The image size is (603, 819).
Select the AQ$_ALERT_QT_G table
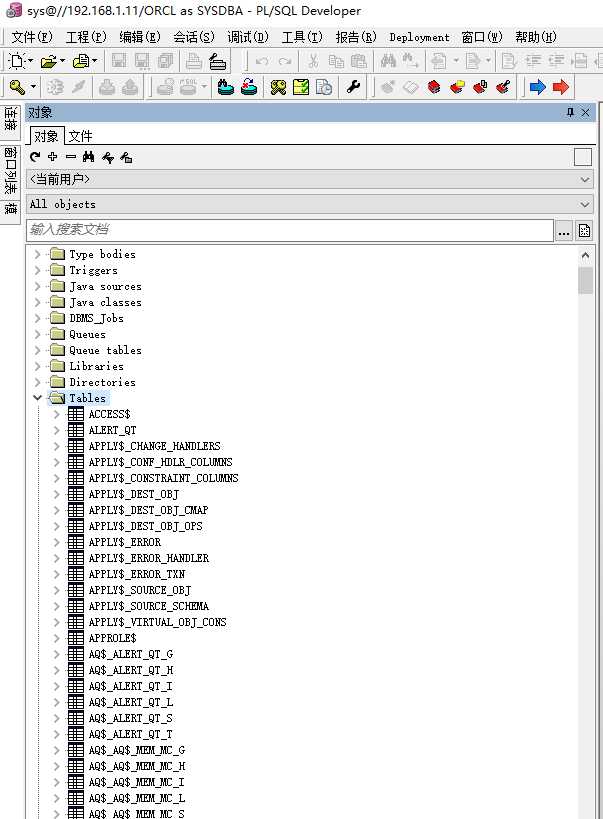pos(131,654)
